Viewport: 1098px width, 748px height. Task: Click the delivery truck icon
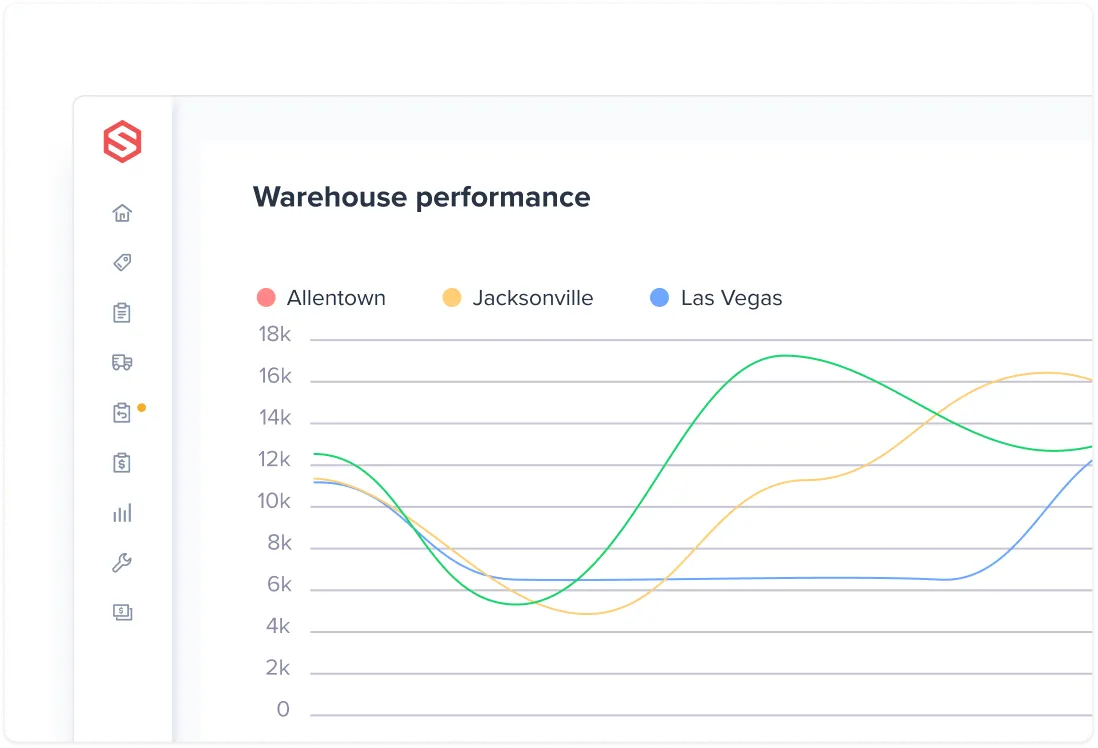(x=122, y=362)
